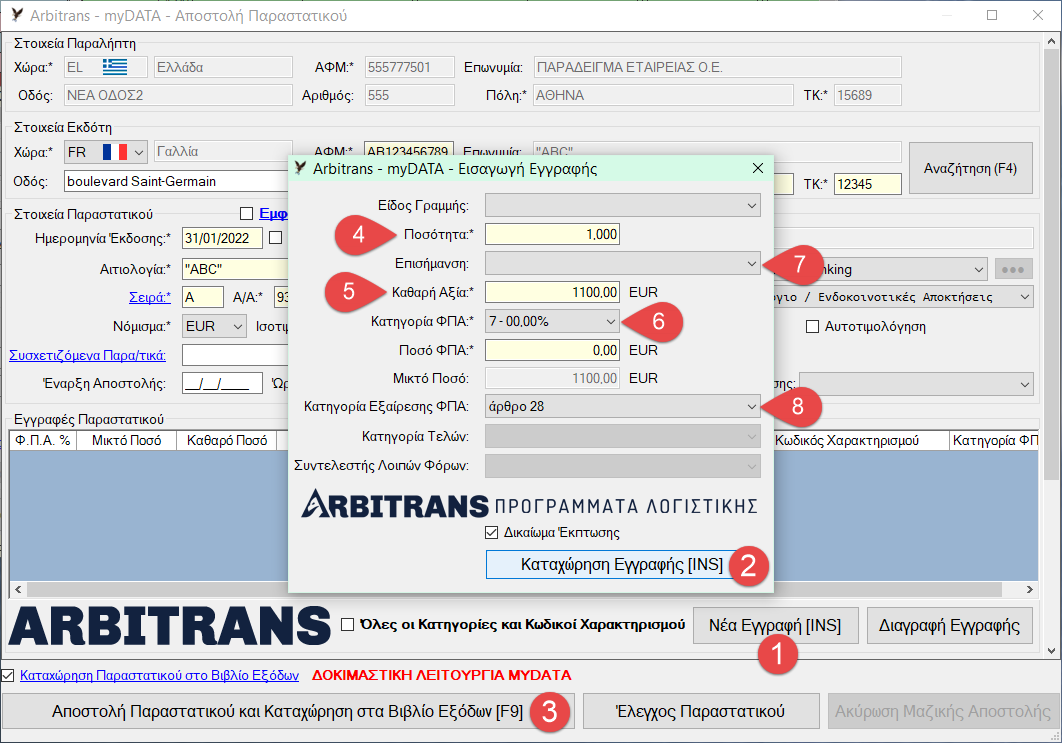Screen dimensions: 1062x743
Task: Click Έλεγχος Παραστατικού button
Action: [x=700, y=711]
